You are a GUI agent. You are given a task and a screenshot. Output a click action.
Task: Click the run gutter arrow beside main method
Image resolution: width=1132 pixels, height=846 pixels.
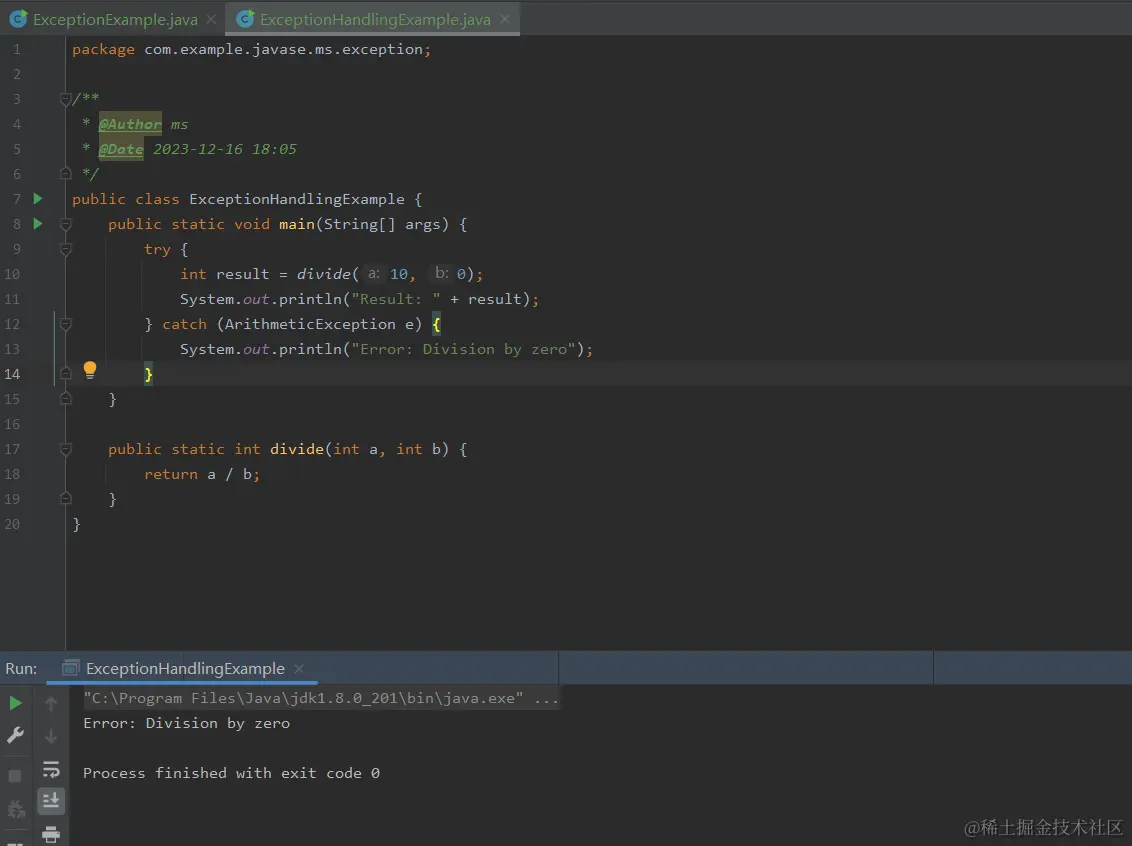(x=38, y=224)
